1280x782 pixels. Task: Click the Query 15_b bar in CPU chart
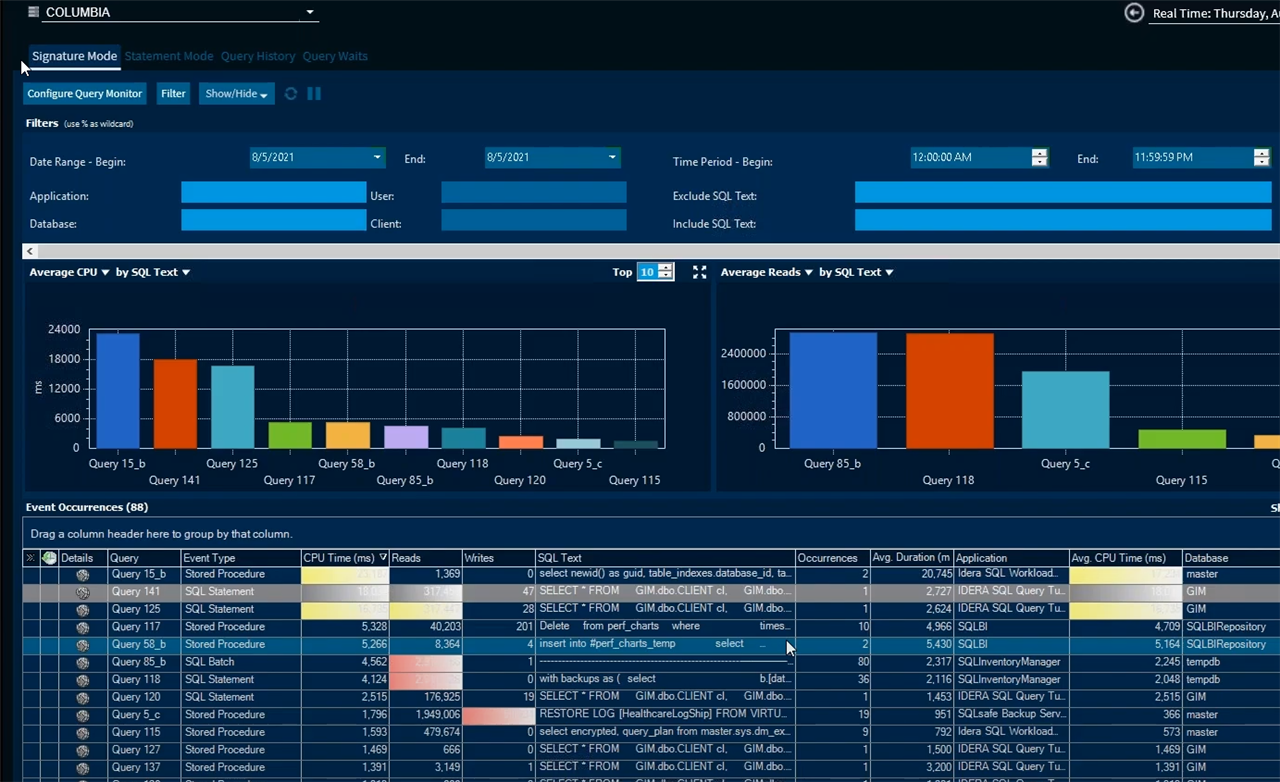click(x=118, y=391)
